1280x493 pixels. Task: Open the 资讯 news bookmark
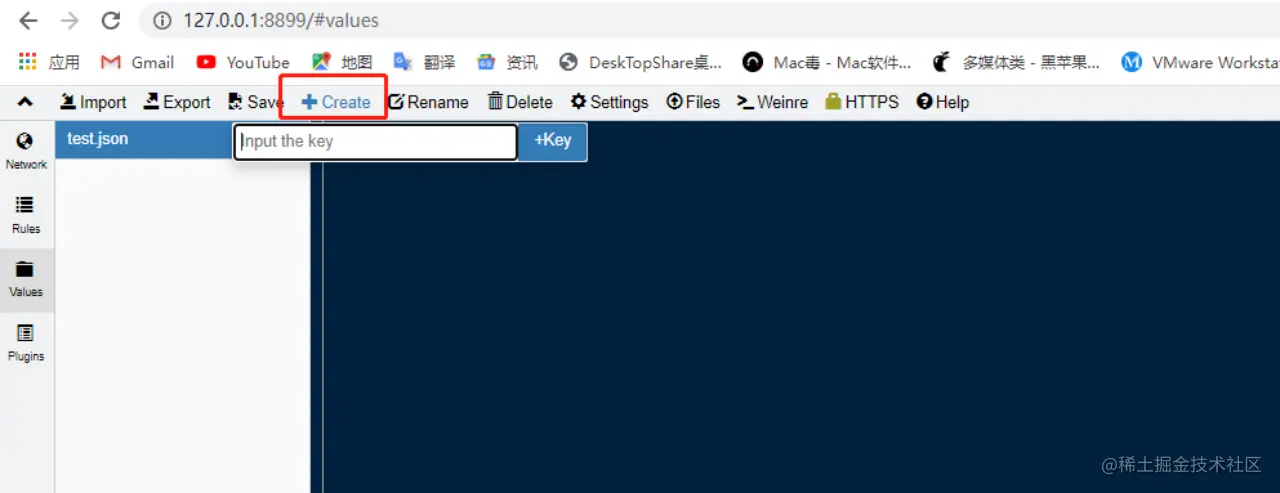[507, 62]
